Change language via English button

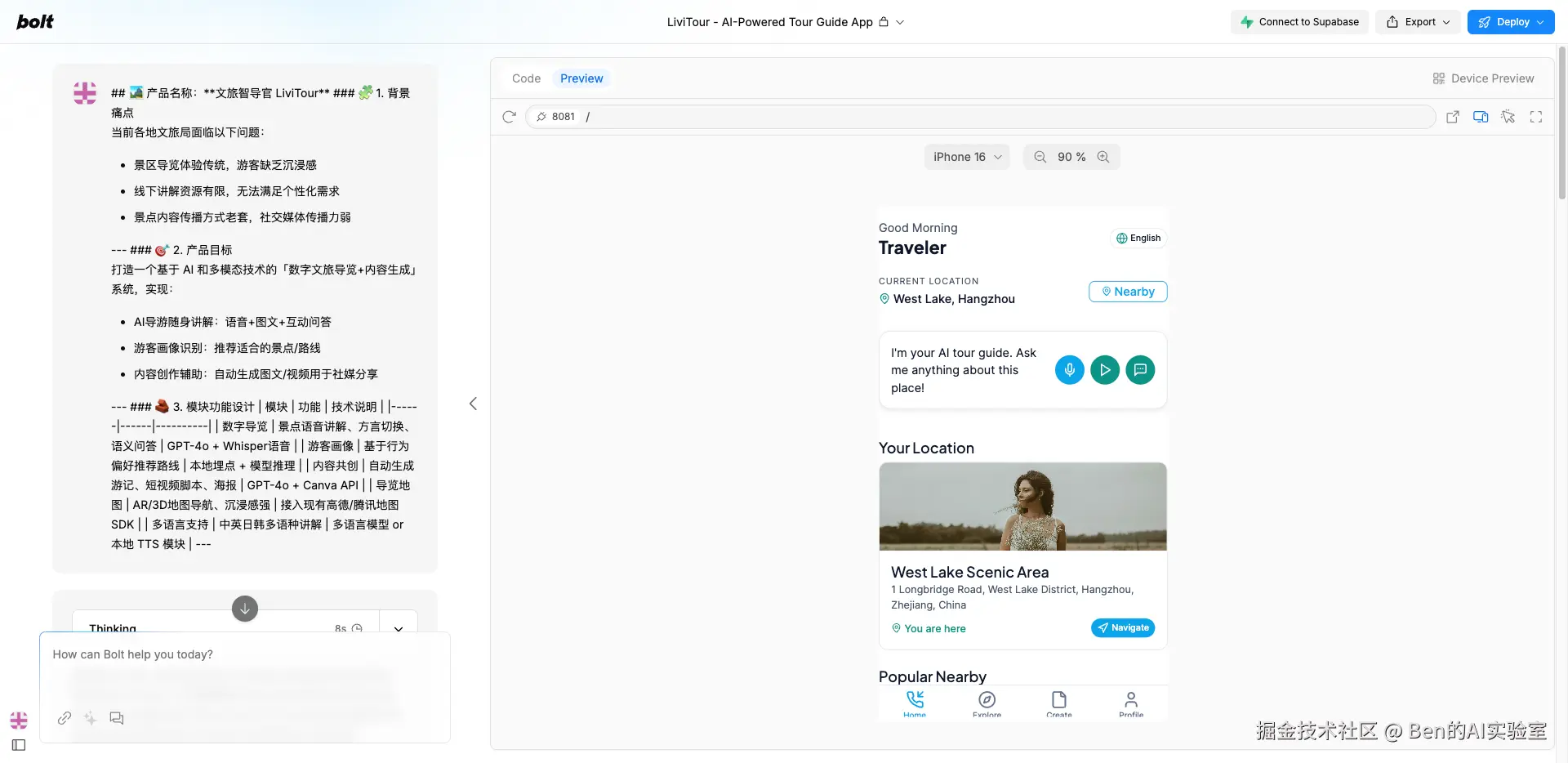[1138, 238]
